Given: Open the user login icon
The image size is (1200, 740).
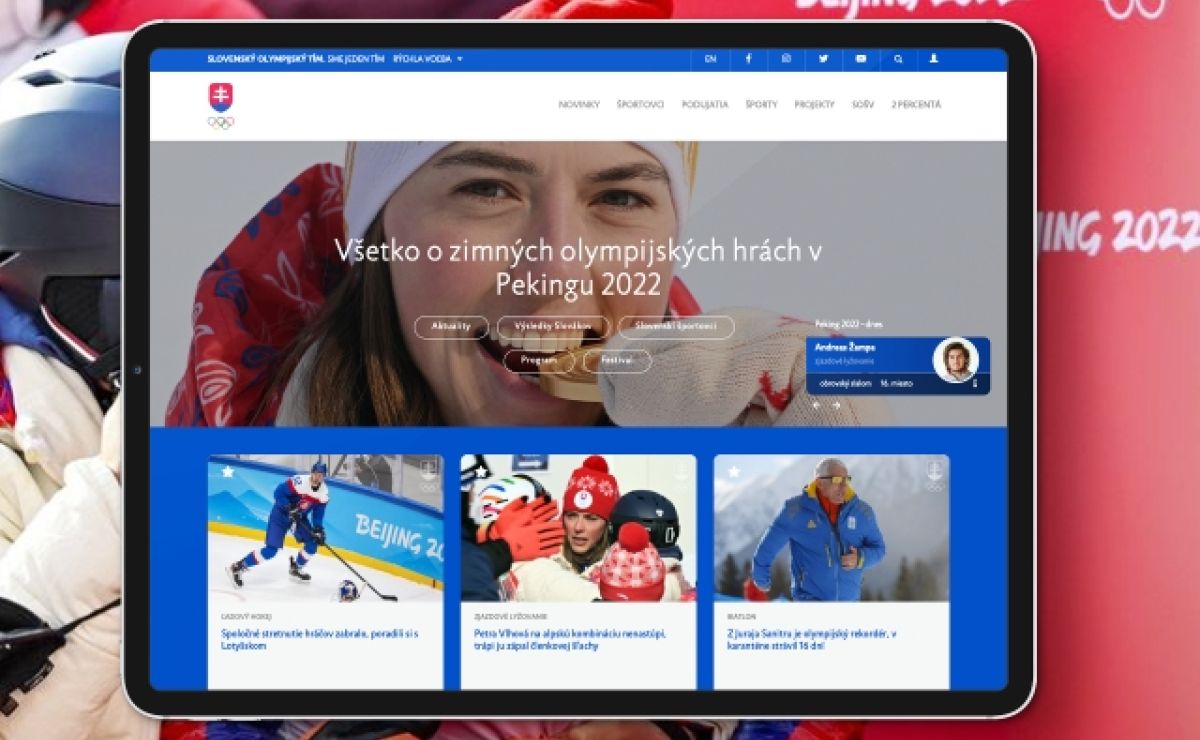Looking at the screenshot, I should click(933, 58).
